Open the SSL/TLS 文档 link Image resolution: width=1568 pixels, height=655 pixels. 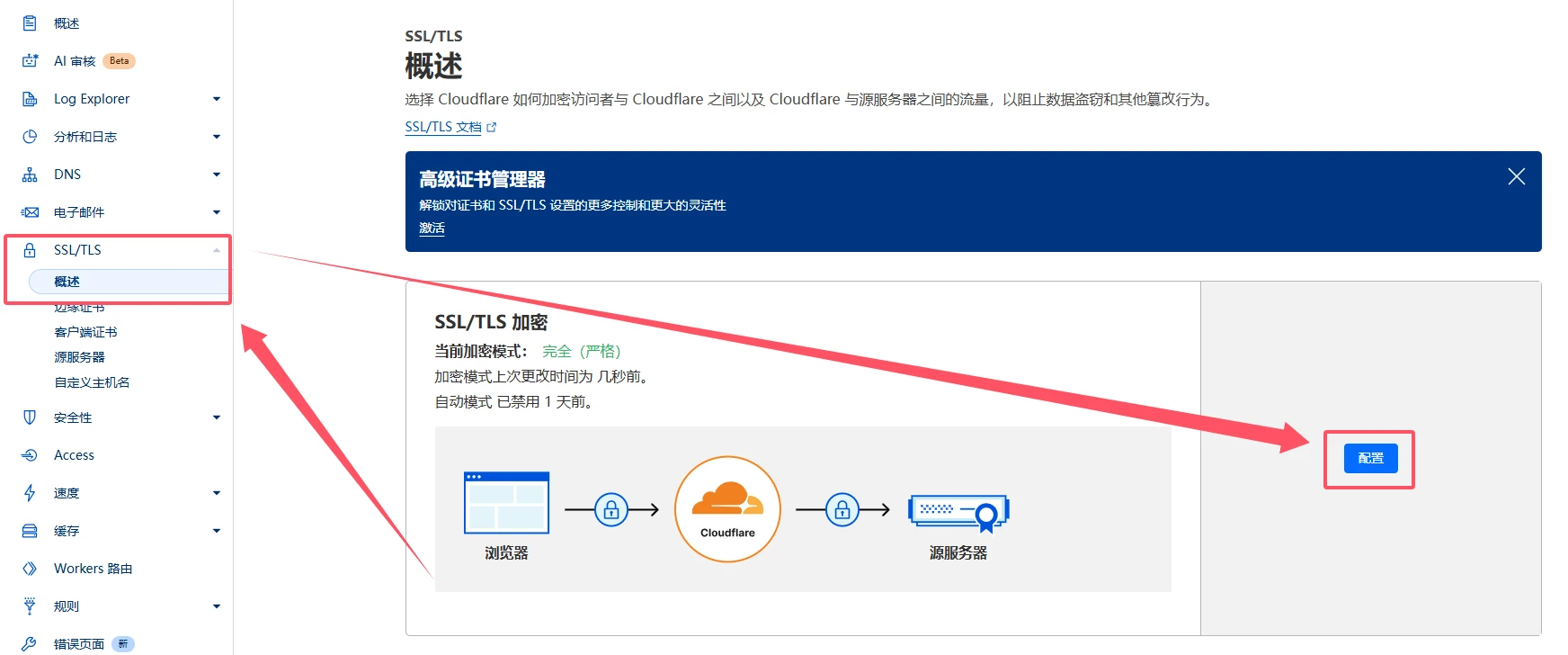point(443,127)
